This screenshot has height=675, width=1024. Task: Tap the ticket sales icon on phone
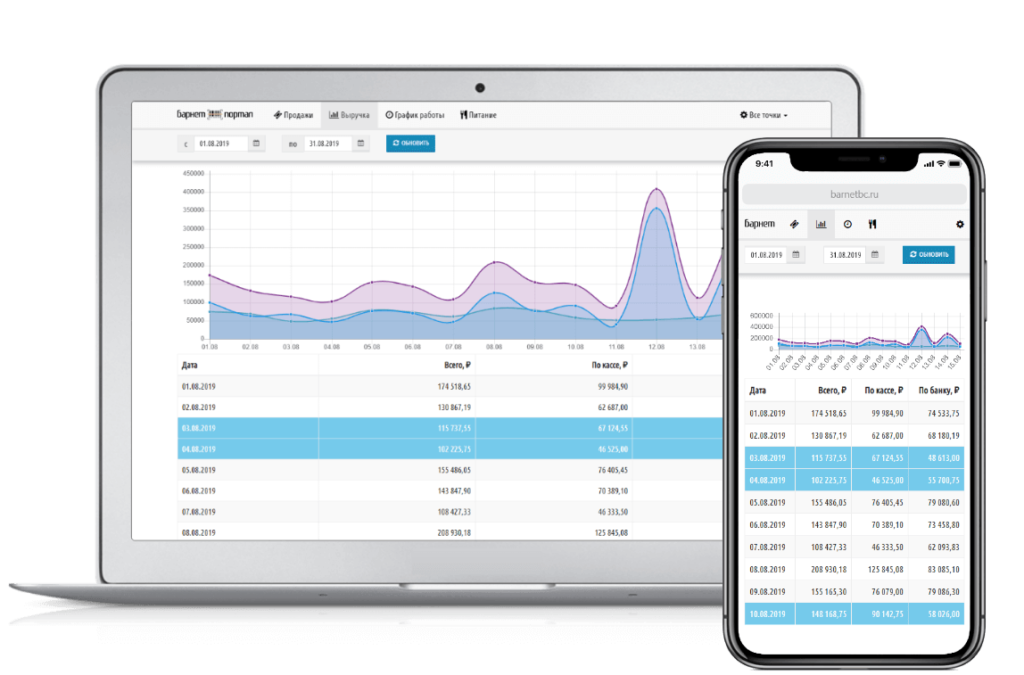click(x=795, y=224)
